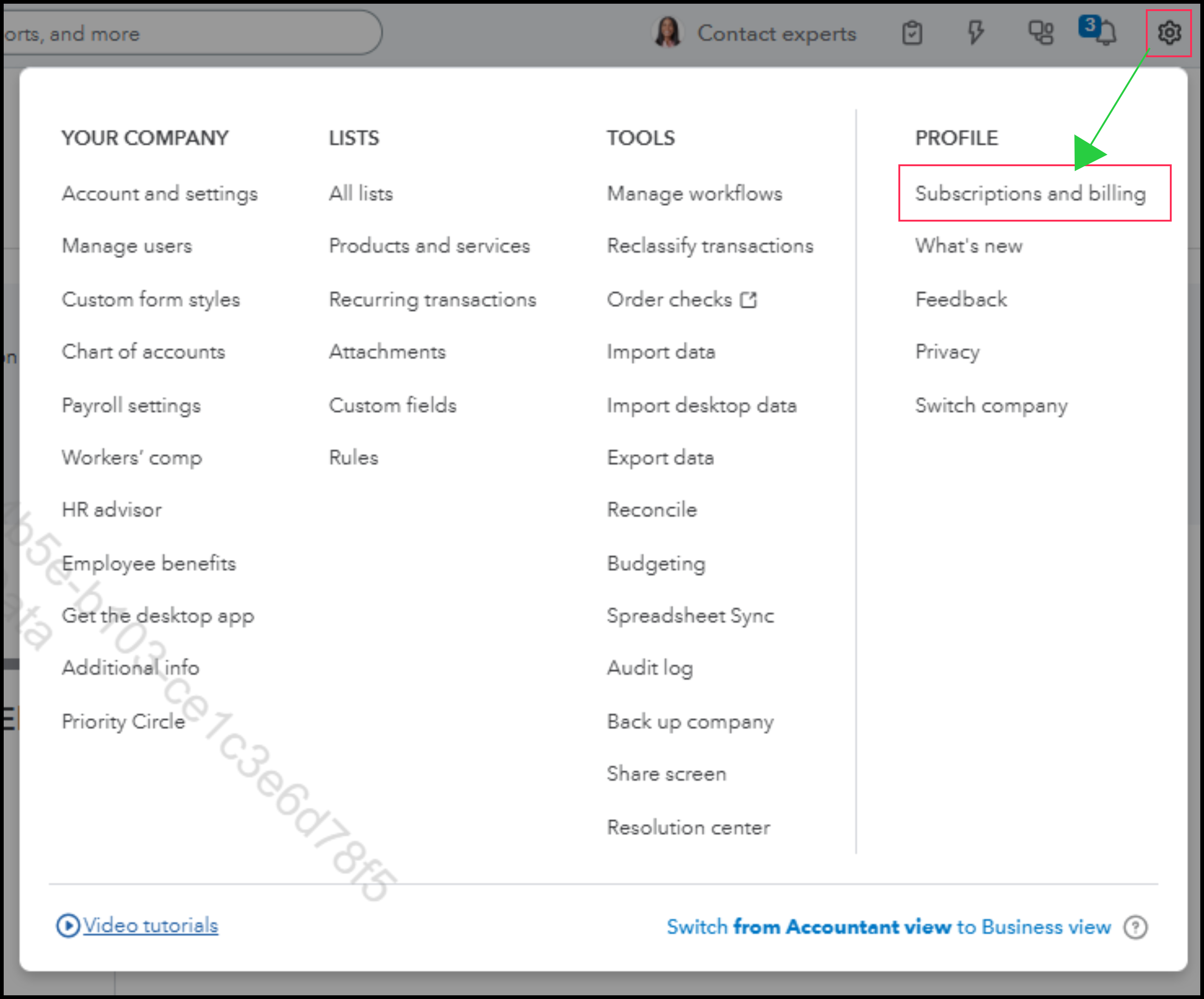
Task: Select Chart of accounts
Action: pos(143,351)
